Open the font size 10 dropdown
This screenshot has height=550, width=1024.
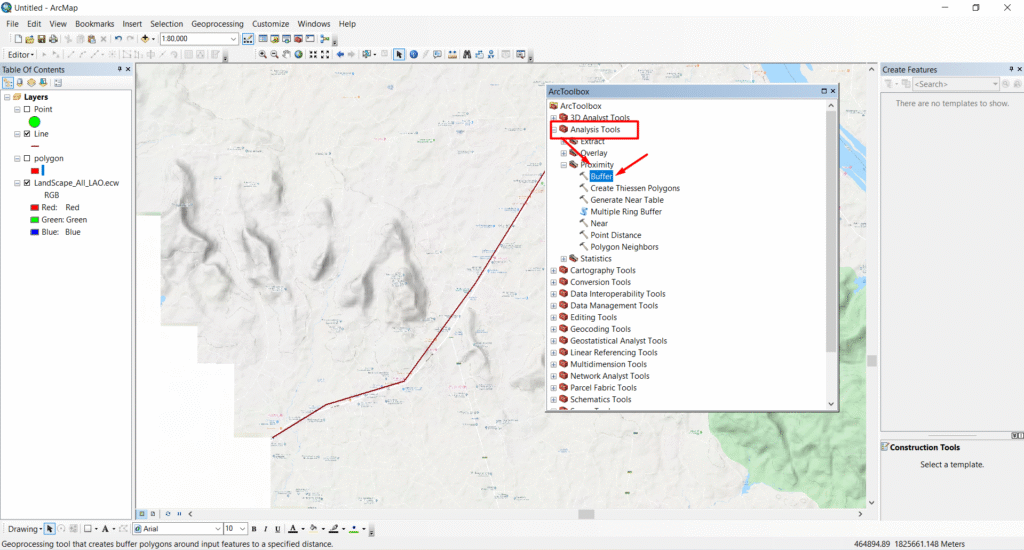click(242, 529)
